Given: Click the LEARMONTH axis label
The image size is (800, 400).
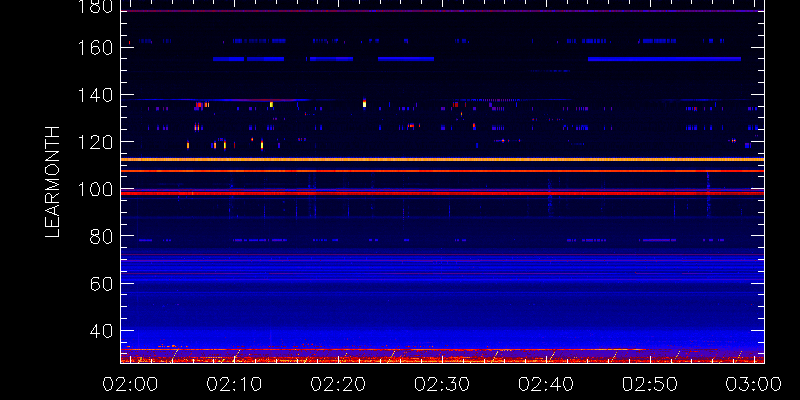Looking at the screenshot, I should (53, 182).
